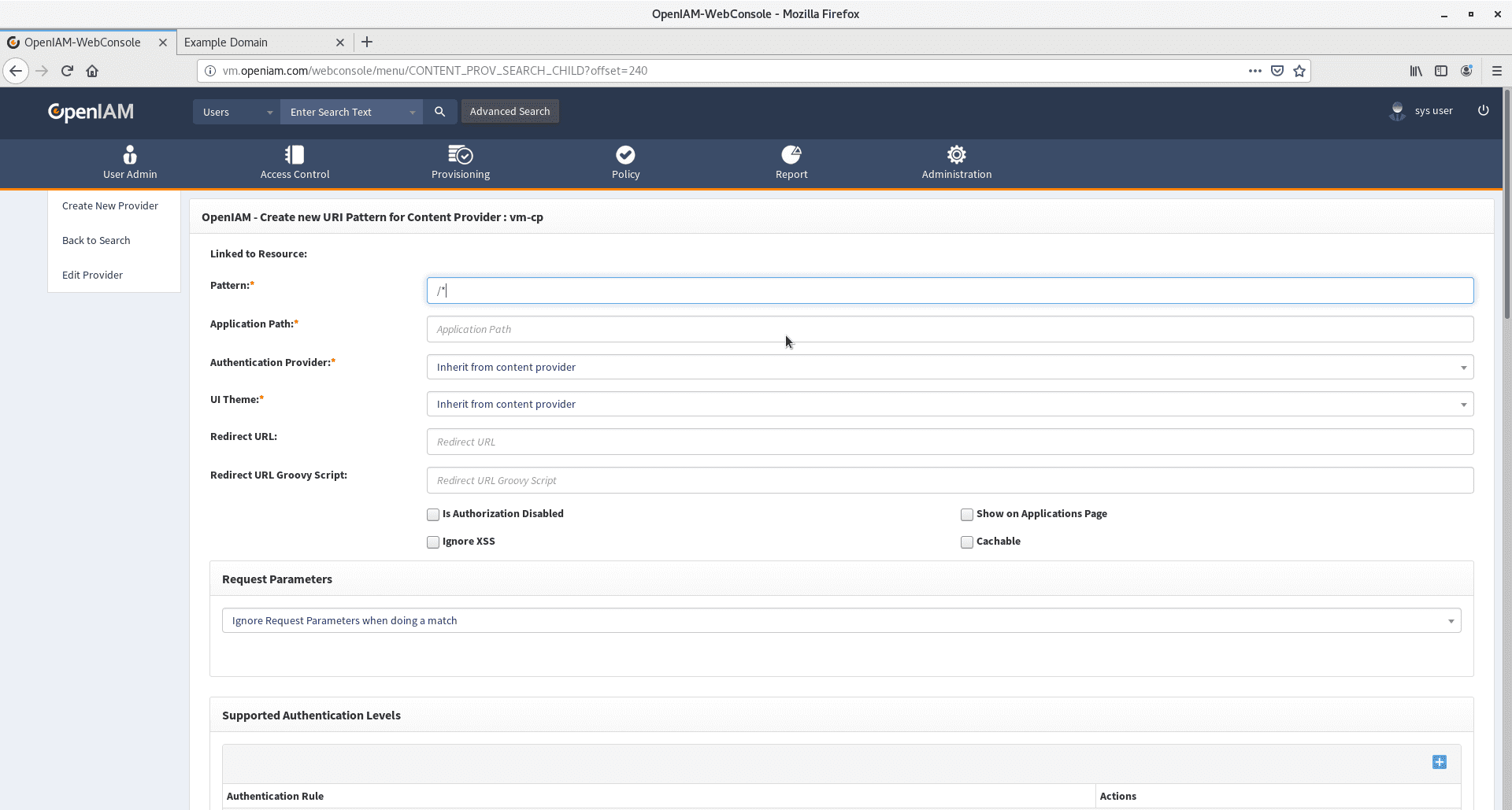Open the UI Theme dropdown

coord(950,404)
